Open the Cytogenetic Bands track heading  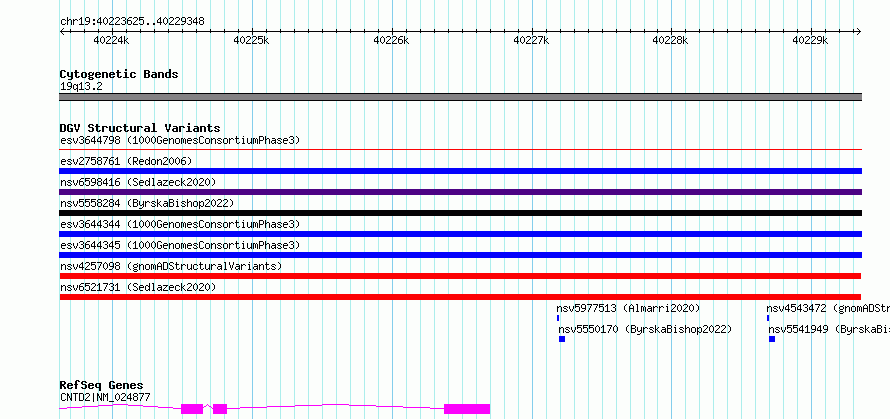coord(119,74)
